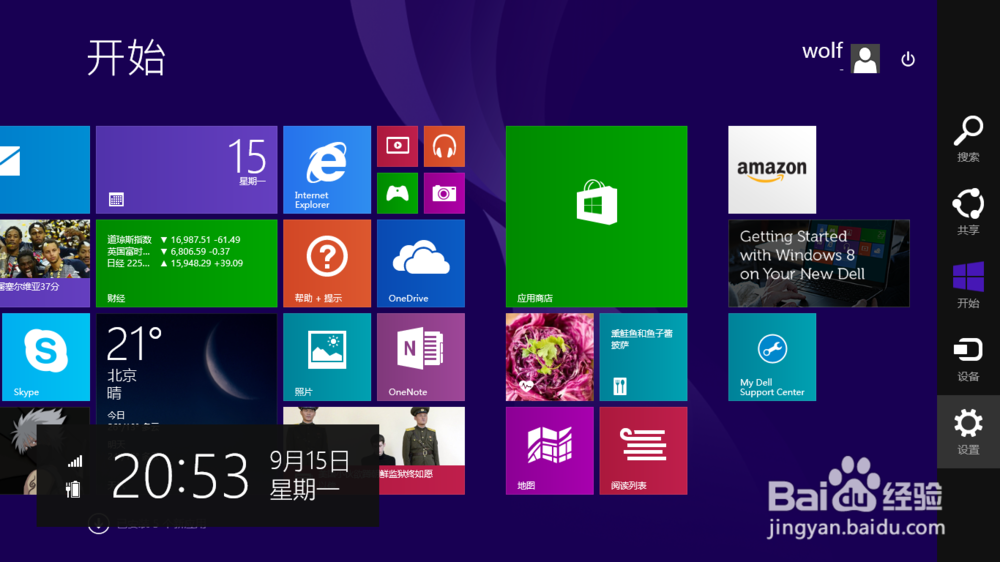The image size is (1000, 562).
Task: Open the News tile with soldiers photo
Action: tap(422, 451)
